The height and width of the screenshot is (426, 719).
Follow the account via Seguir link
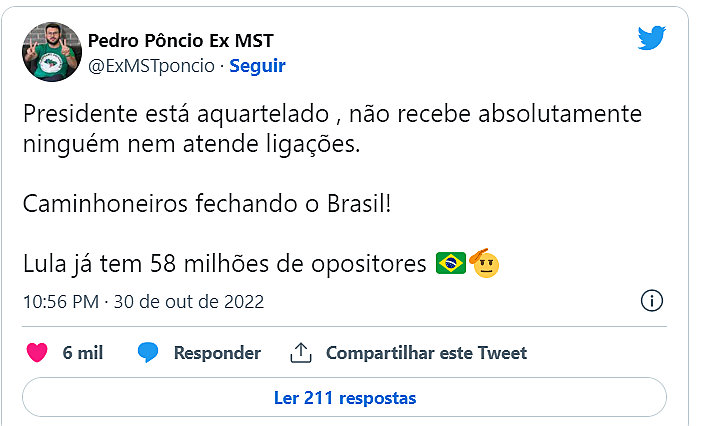(257, 66)
